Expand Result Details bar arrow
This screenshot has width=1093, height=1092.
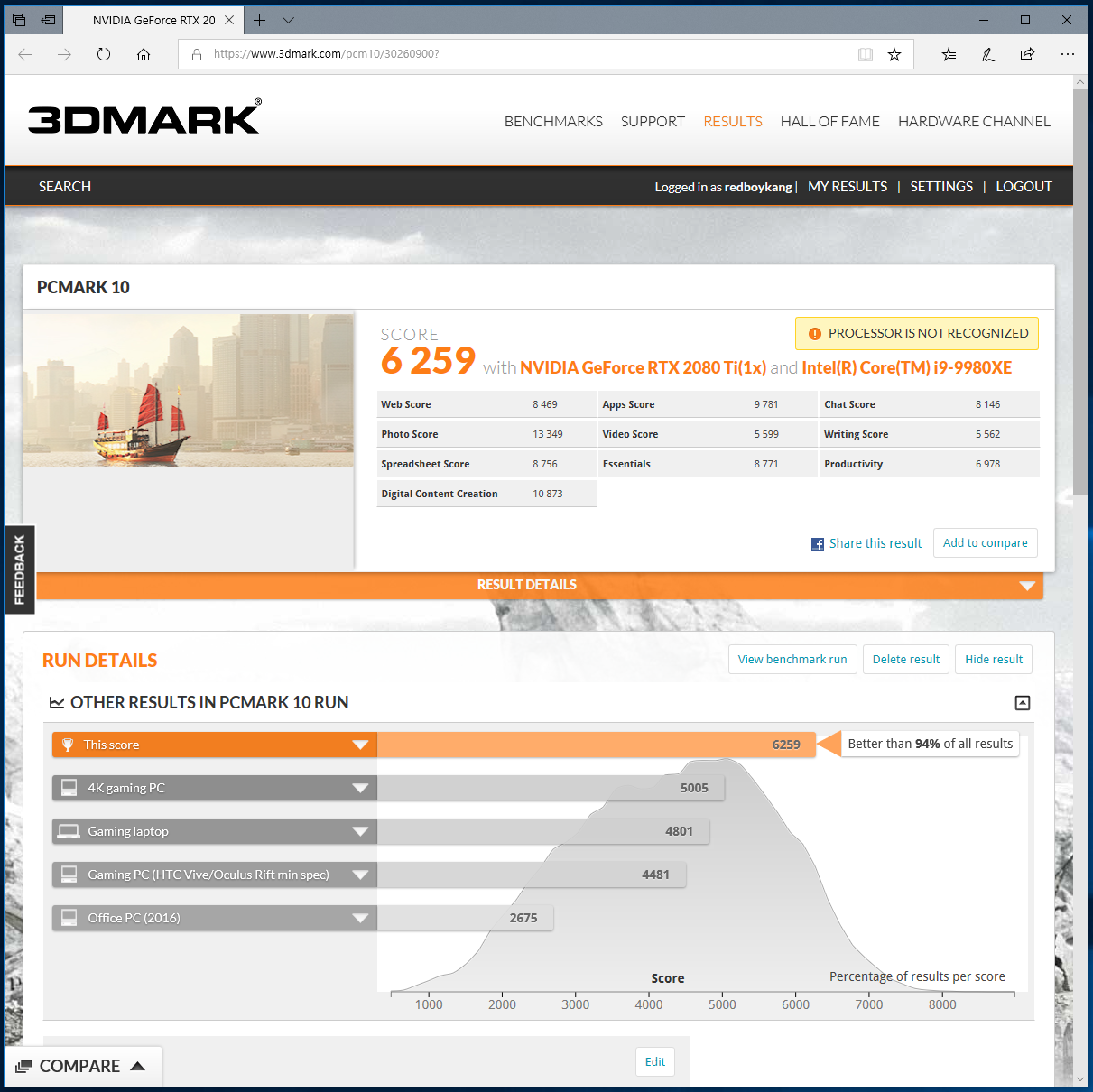(x=1027, y=586)
